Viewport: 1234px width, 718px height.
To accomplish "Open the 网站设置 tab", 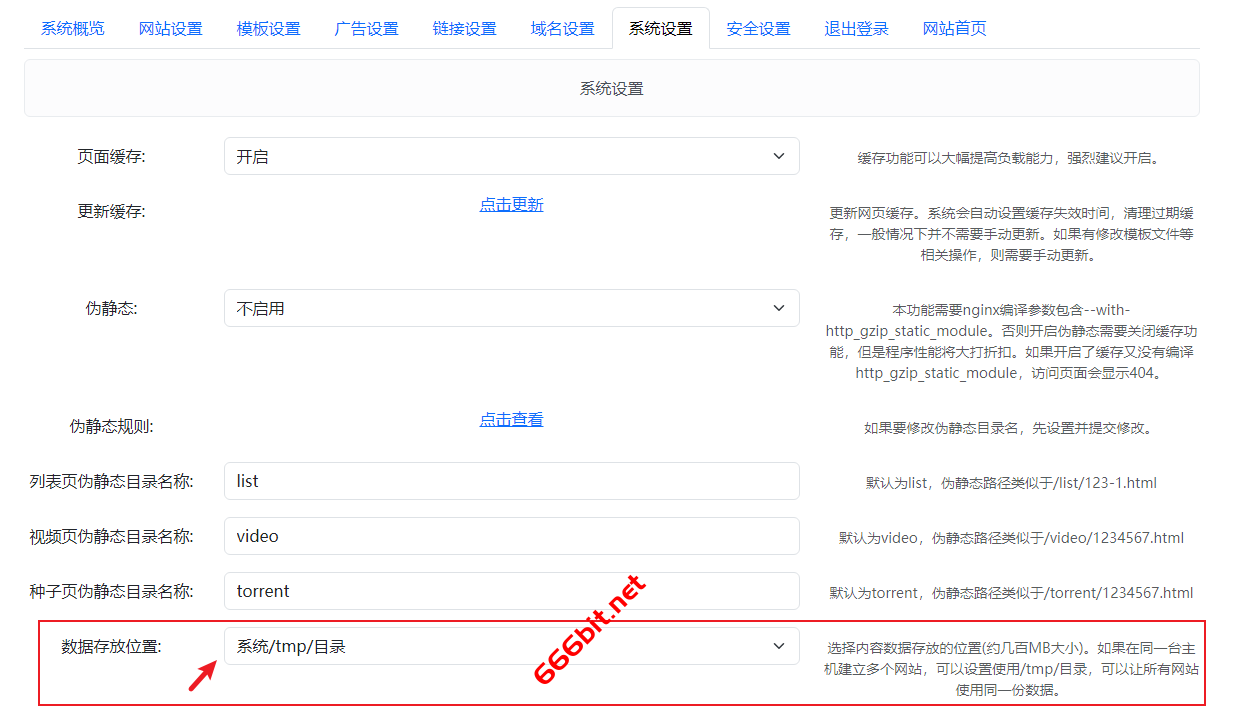I will point(170,29).
